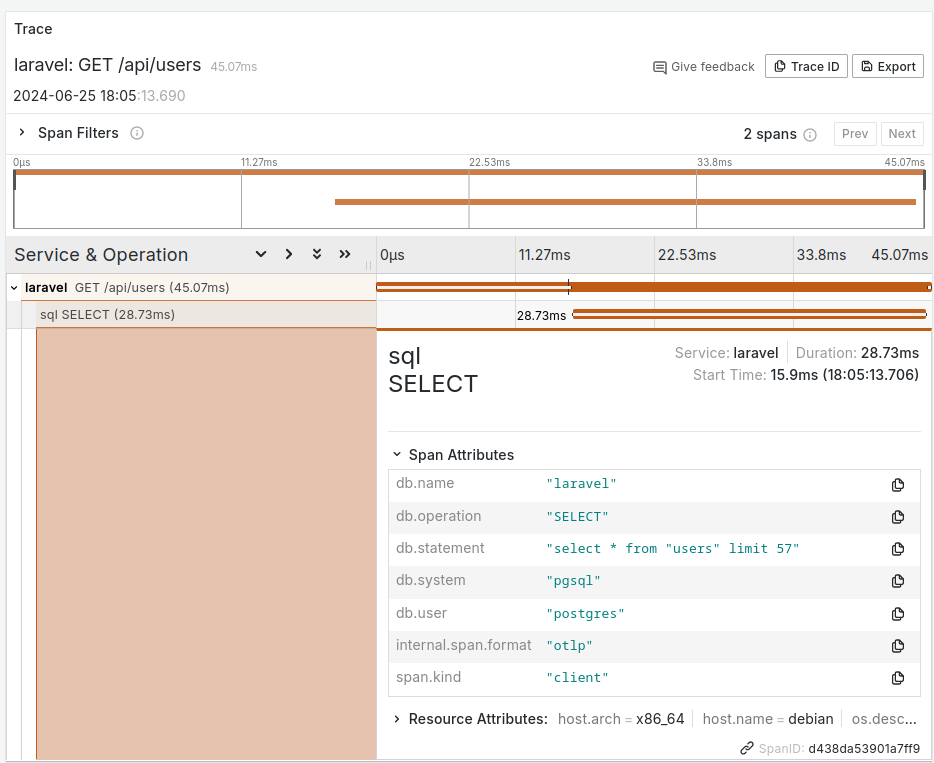934x763 pixels.
Task: Expand all spans with double chevron-down
Action: (317, 254)
